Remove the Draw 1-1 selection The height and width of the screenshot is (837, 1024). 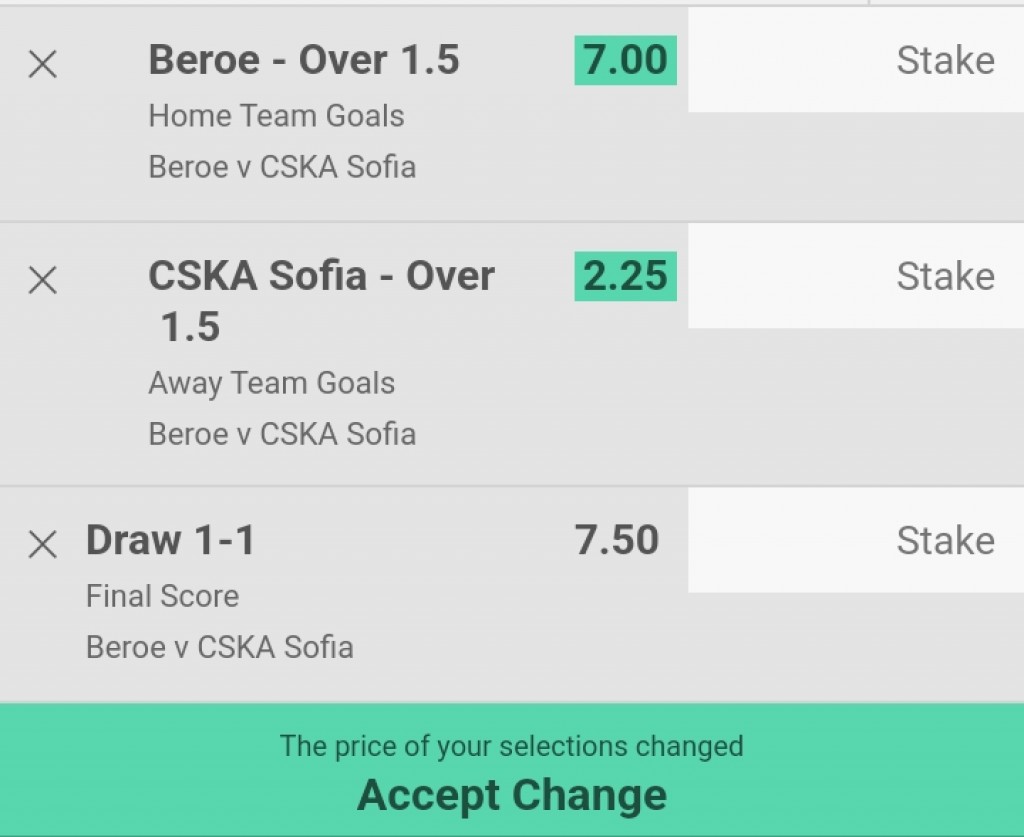[43, 544]
